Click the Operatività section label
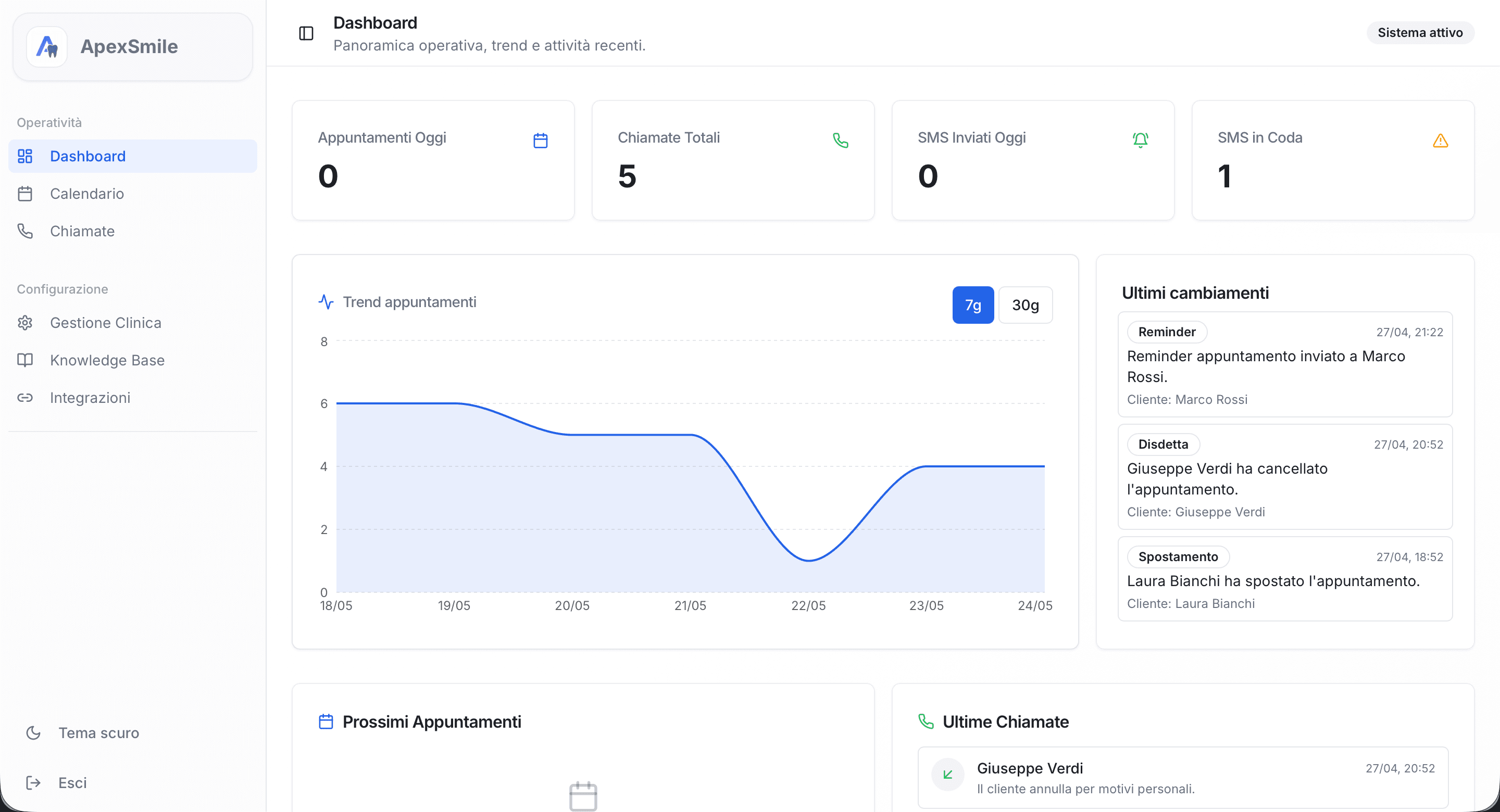This screenshot has width=1500, height=812. click(49, 122)
